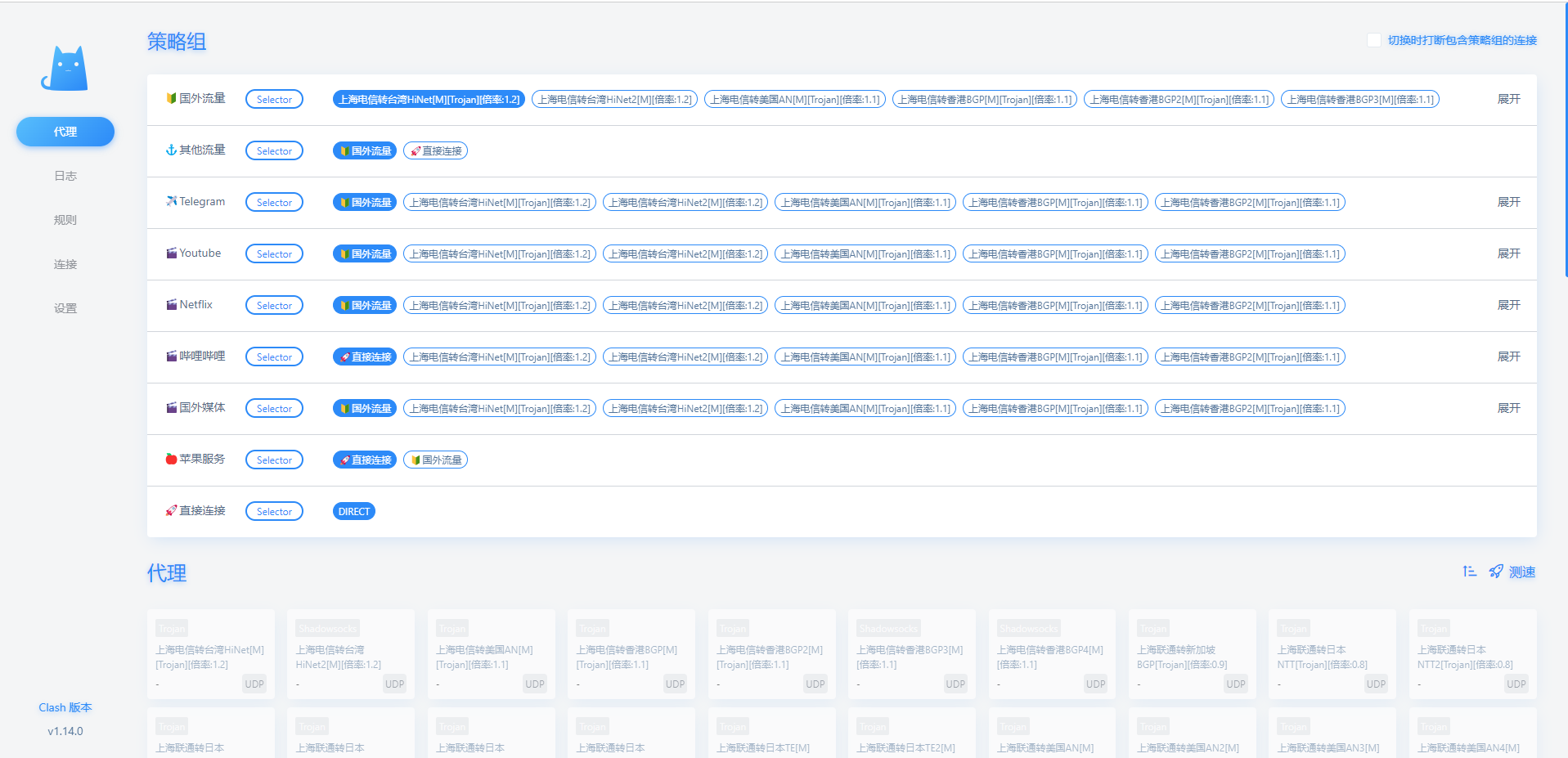Select the DIRECT tag in 直接连接 row
The height and width of the screenshot is (758, 1568).
354,511
